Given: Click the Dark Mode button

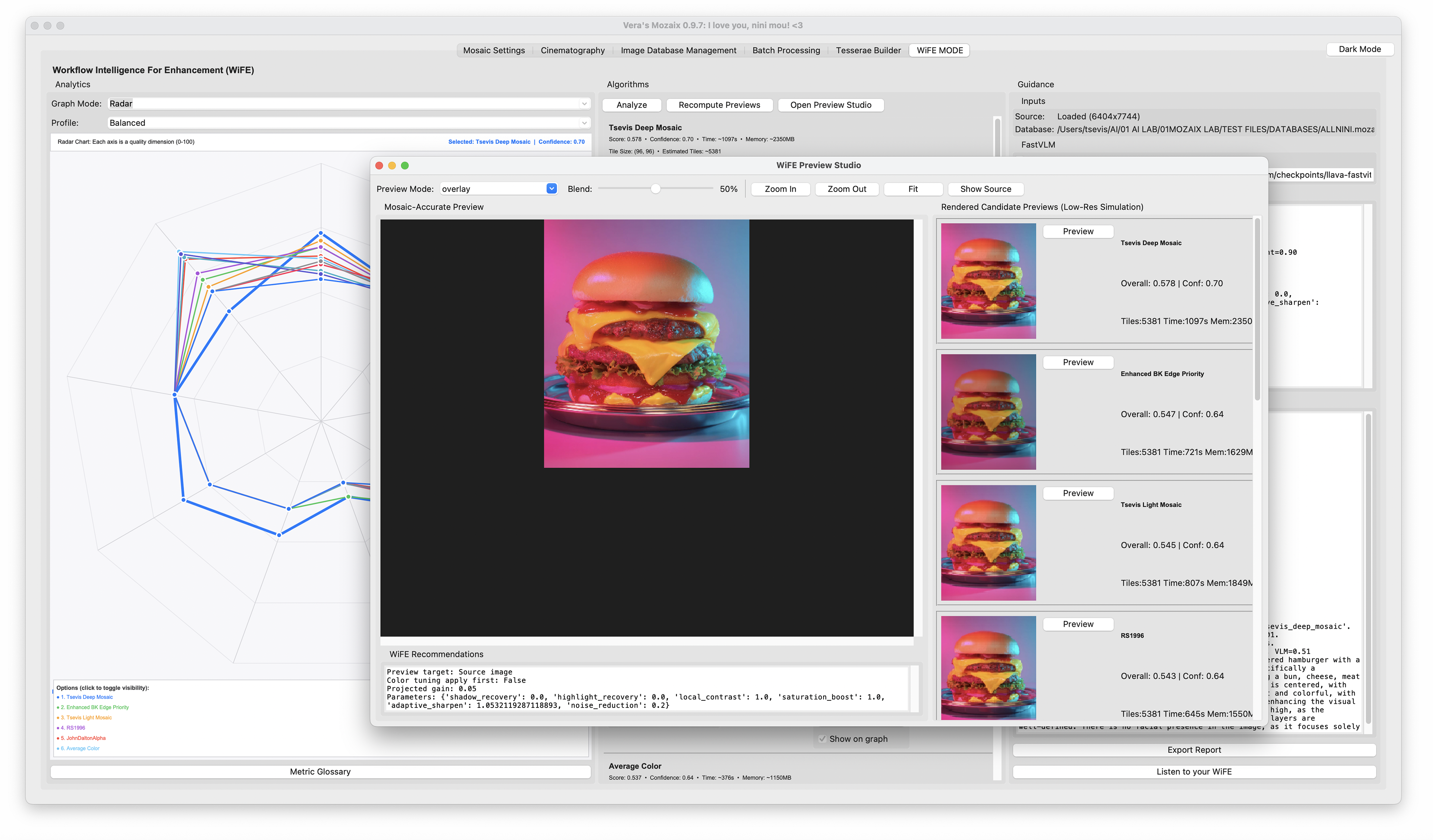Looking at the screenshot, I should pyautogui.click(x=1359, y=50).
